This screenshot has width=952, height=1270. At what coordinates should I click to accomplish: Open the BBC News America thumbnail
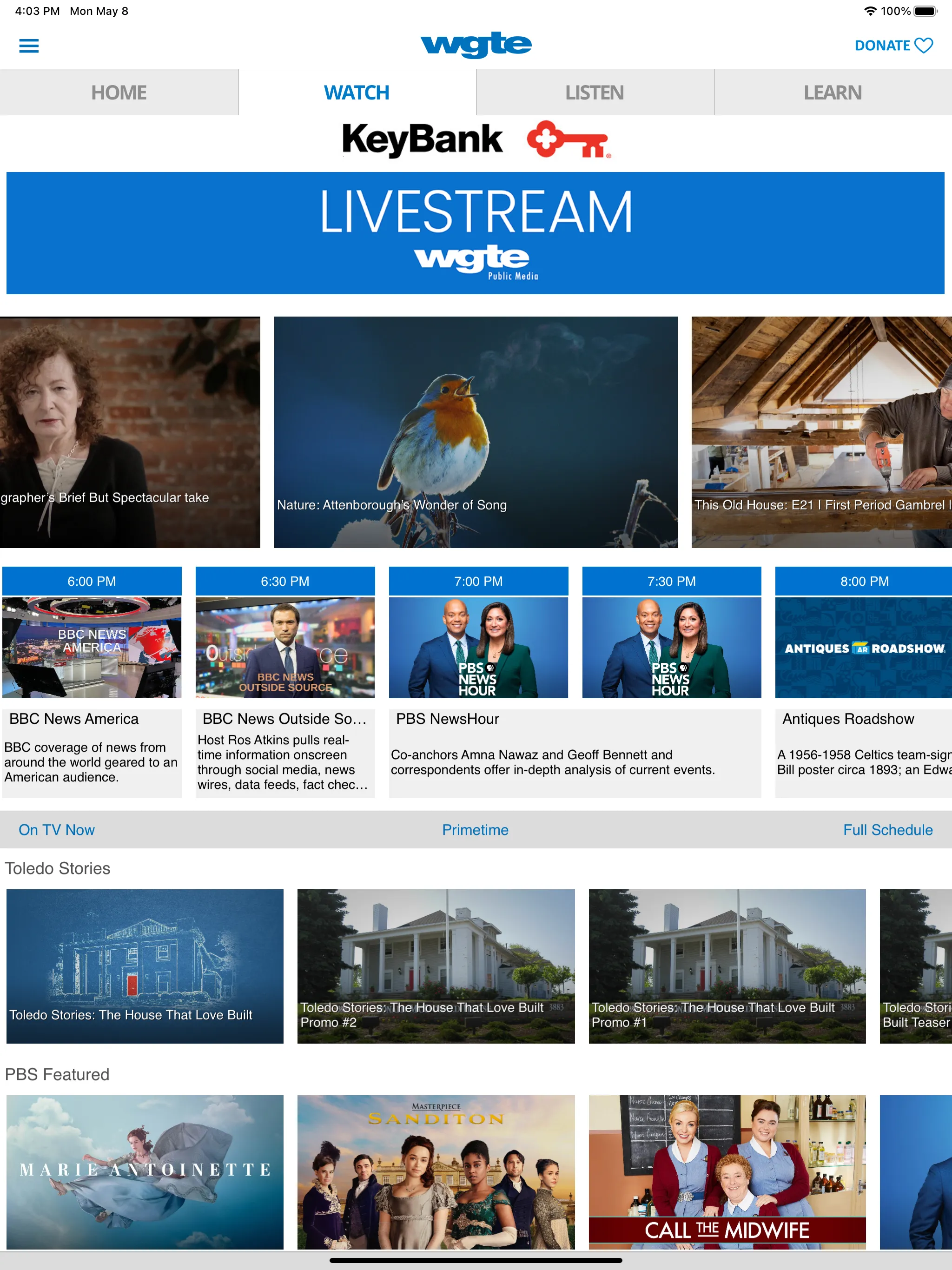click(x=92, y=648)
